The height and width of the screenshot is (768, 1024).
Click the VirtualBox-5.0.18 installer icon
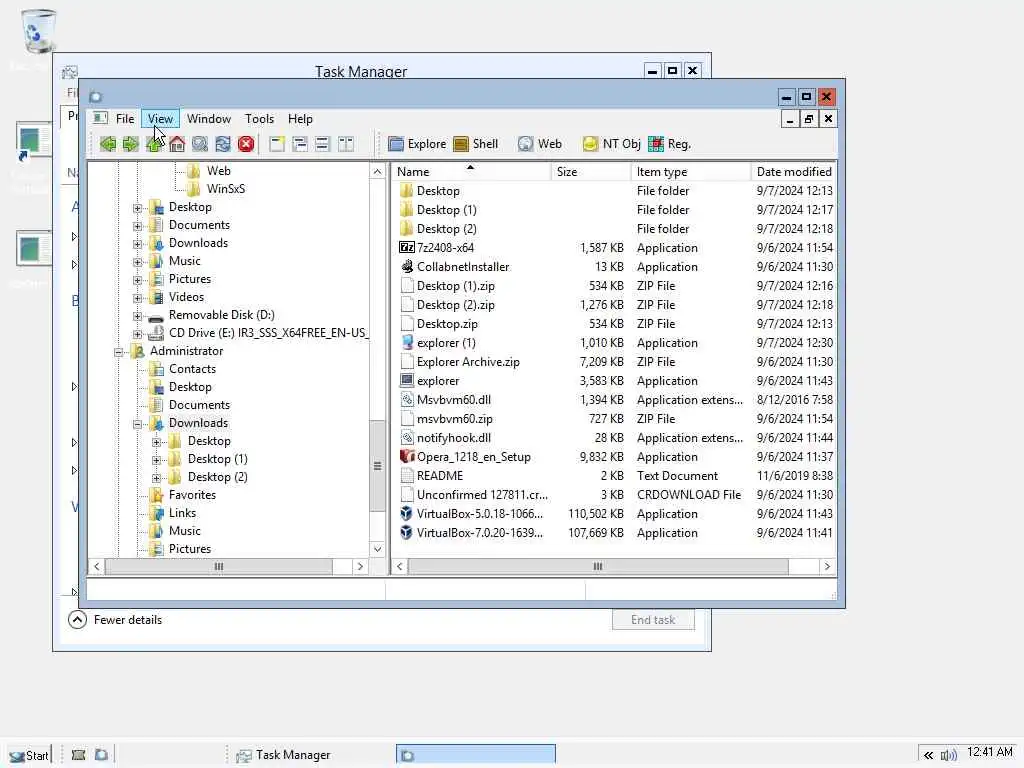(x=406, y=513)
